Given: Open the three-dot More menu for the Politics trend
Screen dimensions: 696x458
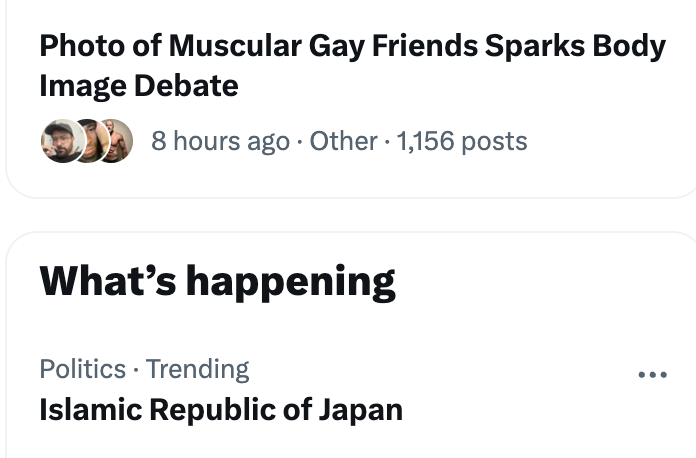Looking at the screenshot, I should (x=652, y=375).
